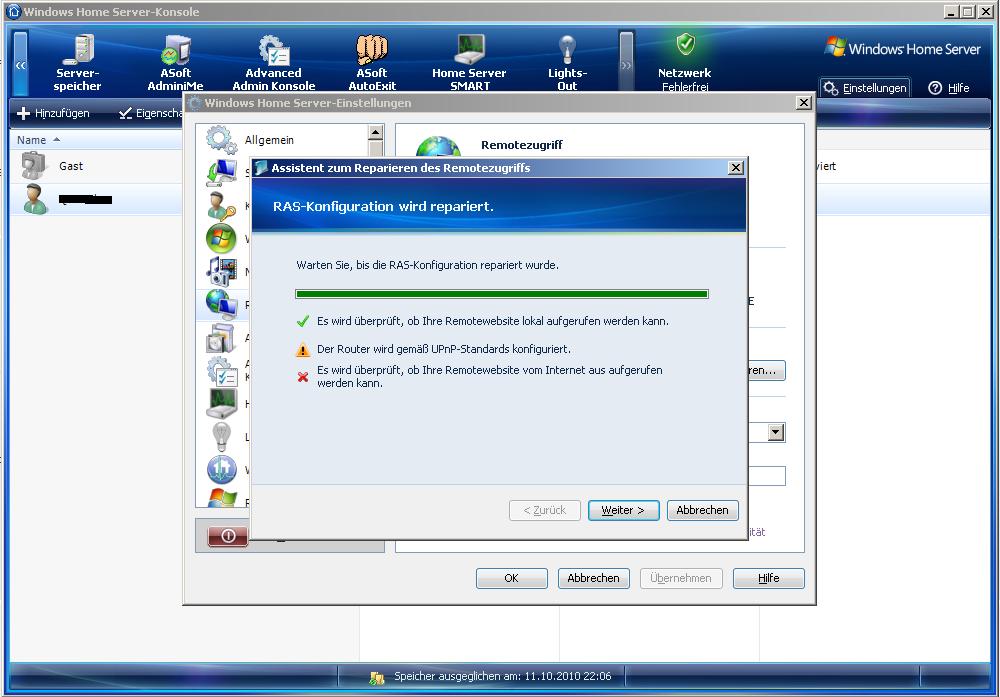
Task: Select the monitor SMART icon in settings sidebar
Action: pos(221,404)
